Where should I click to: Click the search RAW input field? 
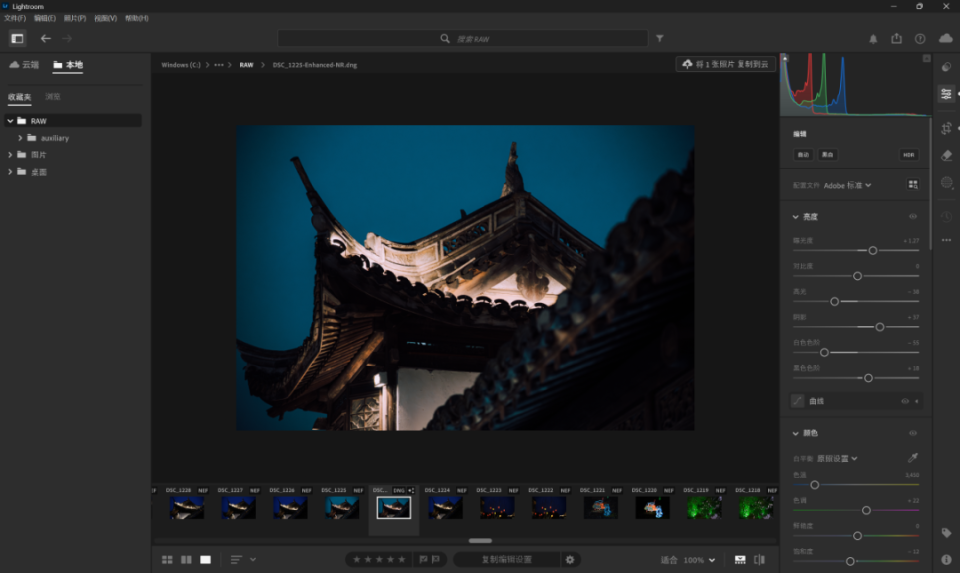[x=463, y=39]
